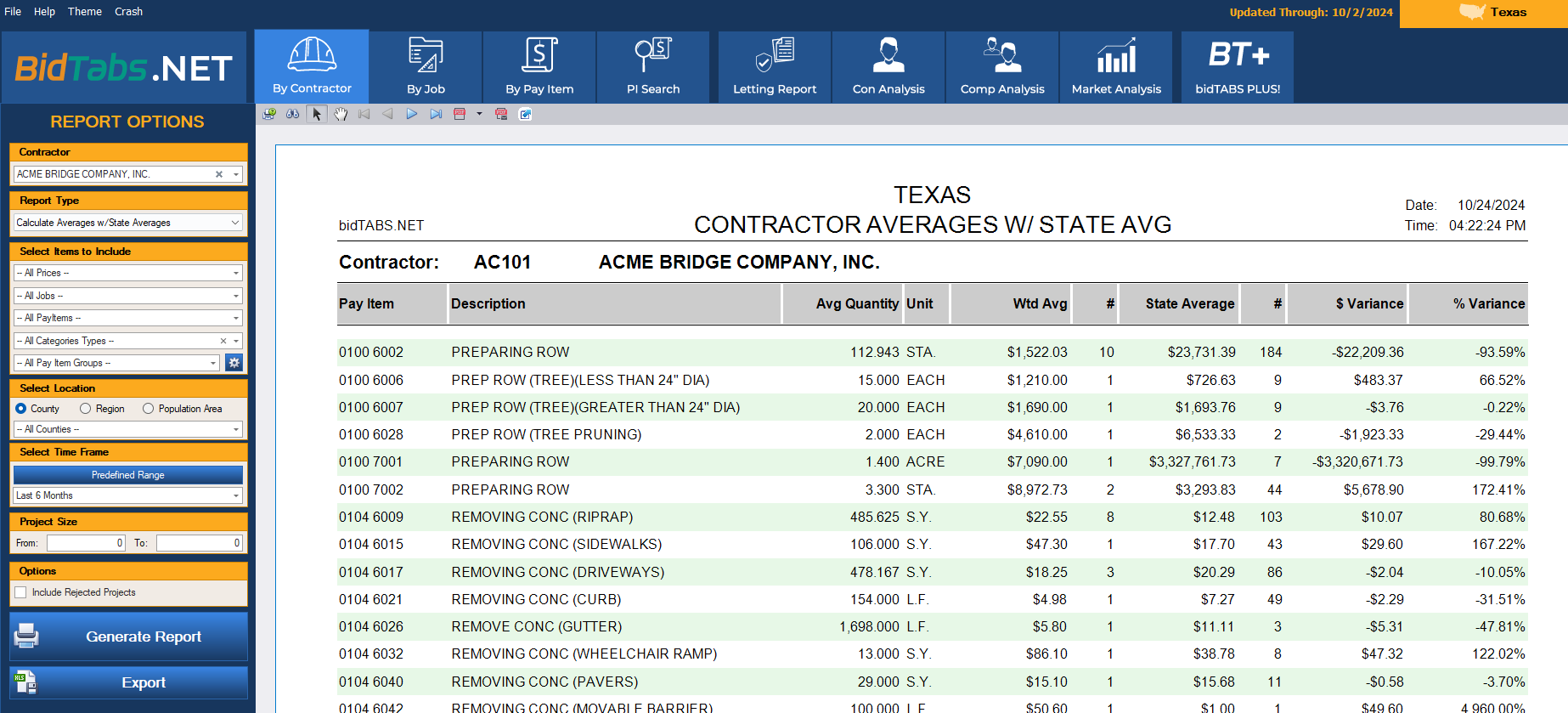
Task: Click the Predefined Range button
Action: pos(128,475)
